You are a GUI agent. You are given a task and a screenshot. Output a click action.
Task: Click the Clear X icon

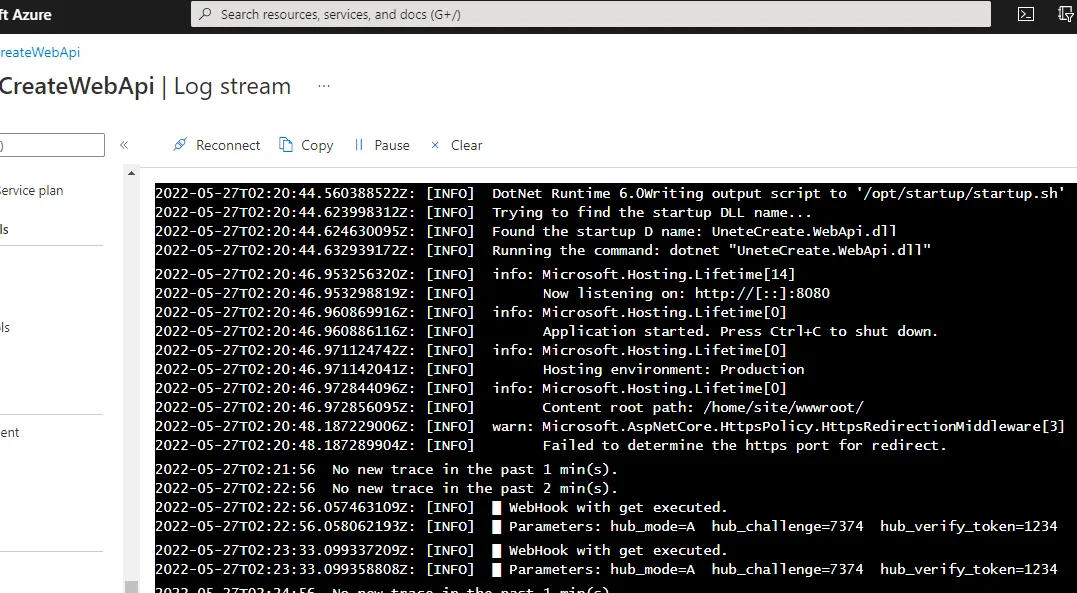point(435,145)
